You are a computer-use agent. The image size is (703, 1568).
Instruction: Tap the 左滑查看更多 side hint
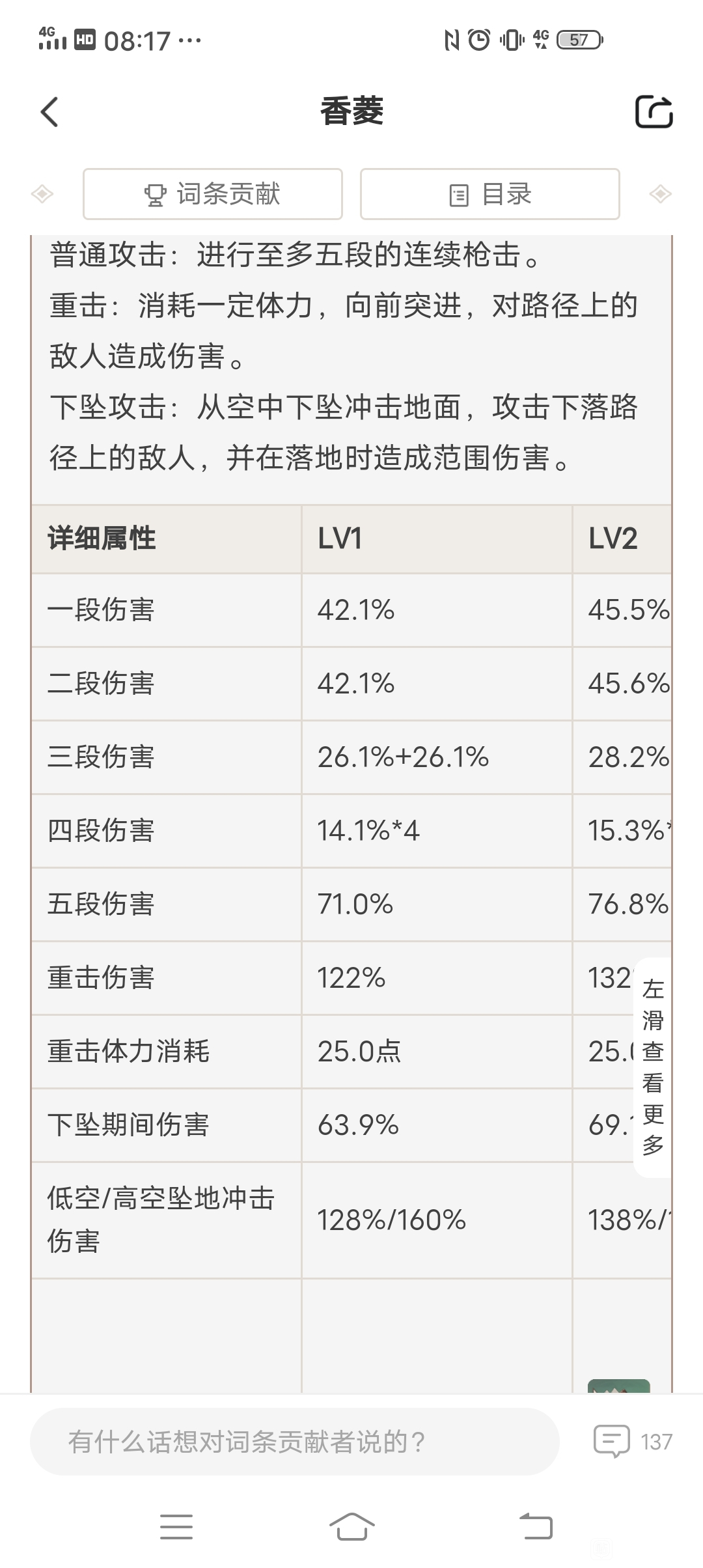(x=653, y=1067)
